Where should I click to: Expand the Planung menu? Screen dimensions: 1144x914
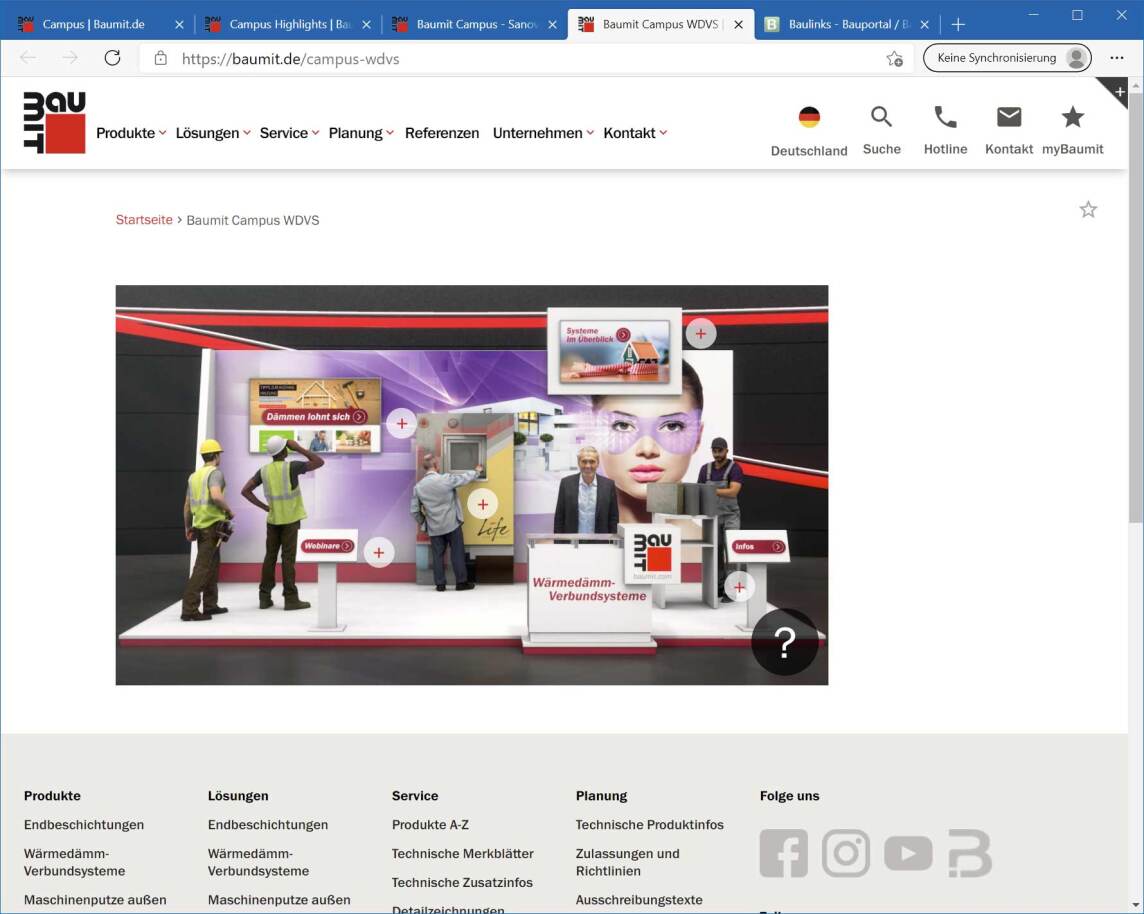point(360,133)
